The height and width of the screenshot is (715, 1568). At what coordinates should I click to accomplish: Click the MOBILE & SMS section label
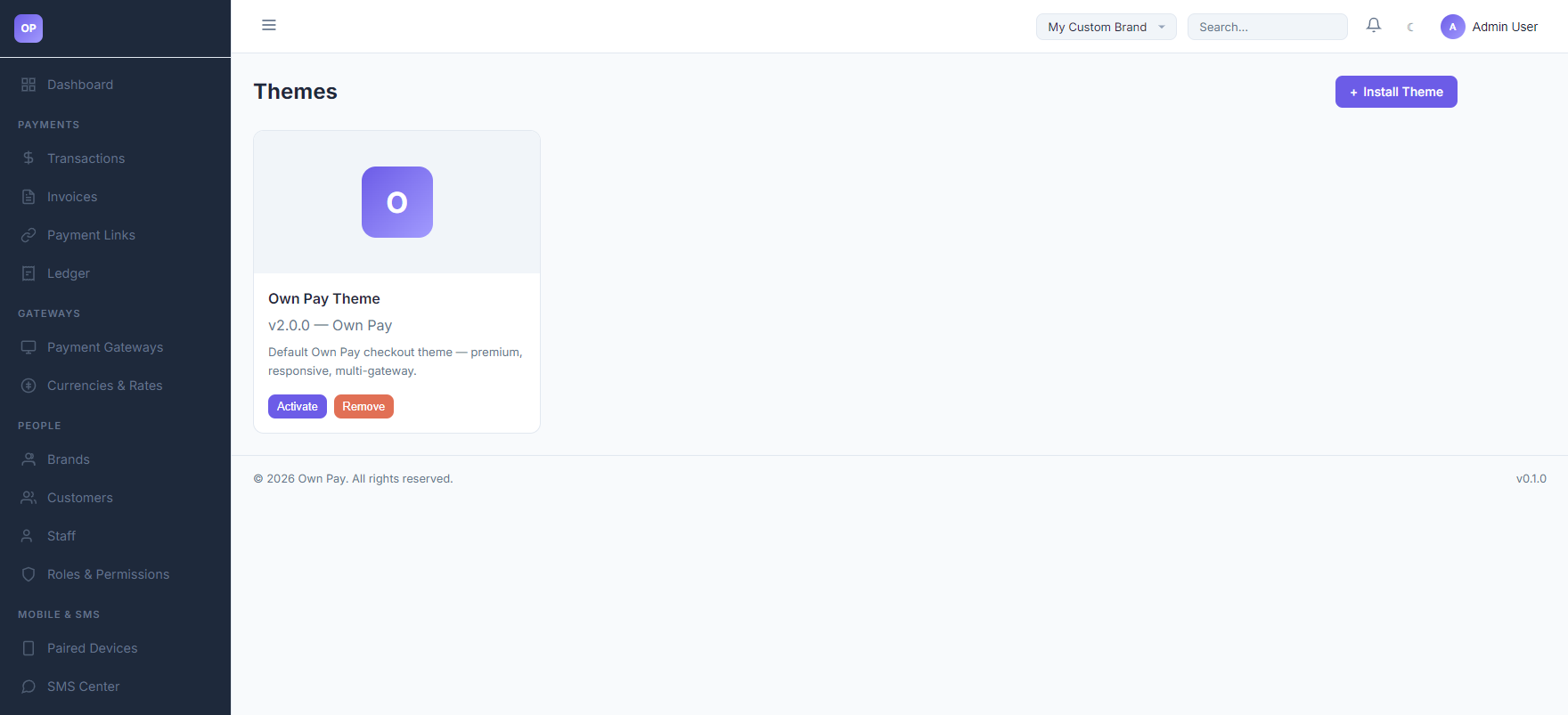[59, 614]
